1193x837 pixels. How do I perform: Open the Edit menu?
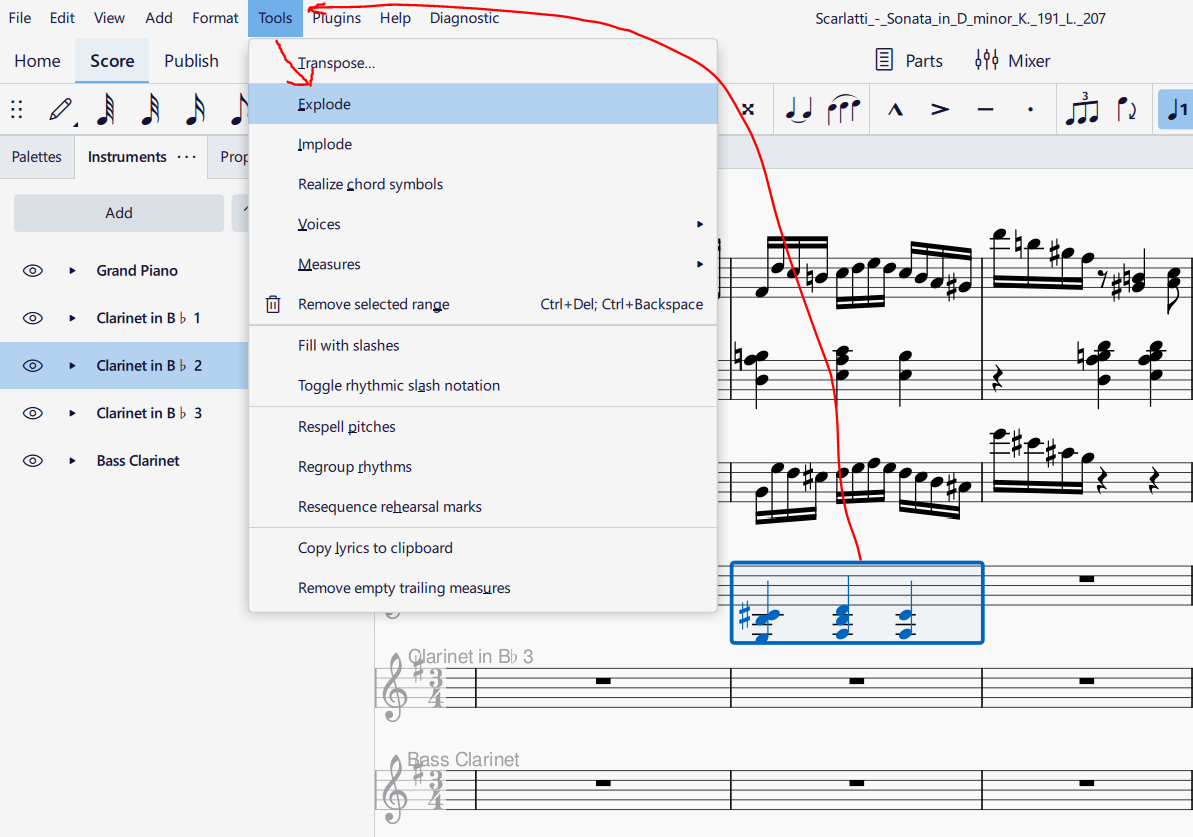tap(62, 18)
